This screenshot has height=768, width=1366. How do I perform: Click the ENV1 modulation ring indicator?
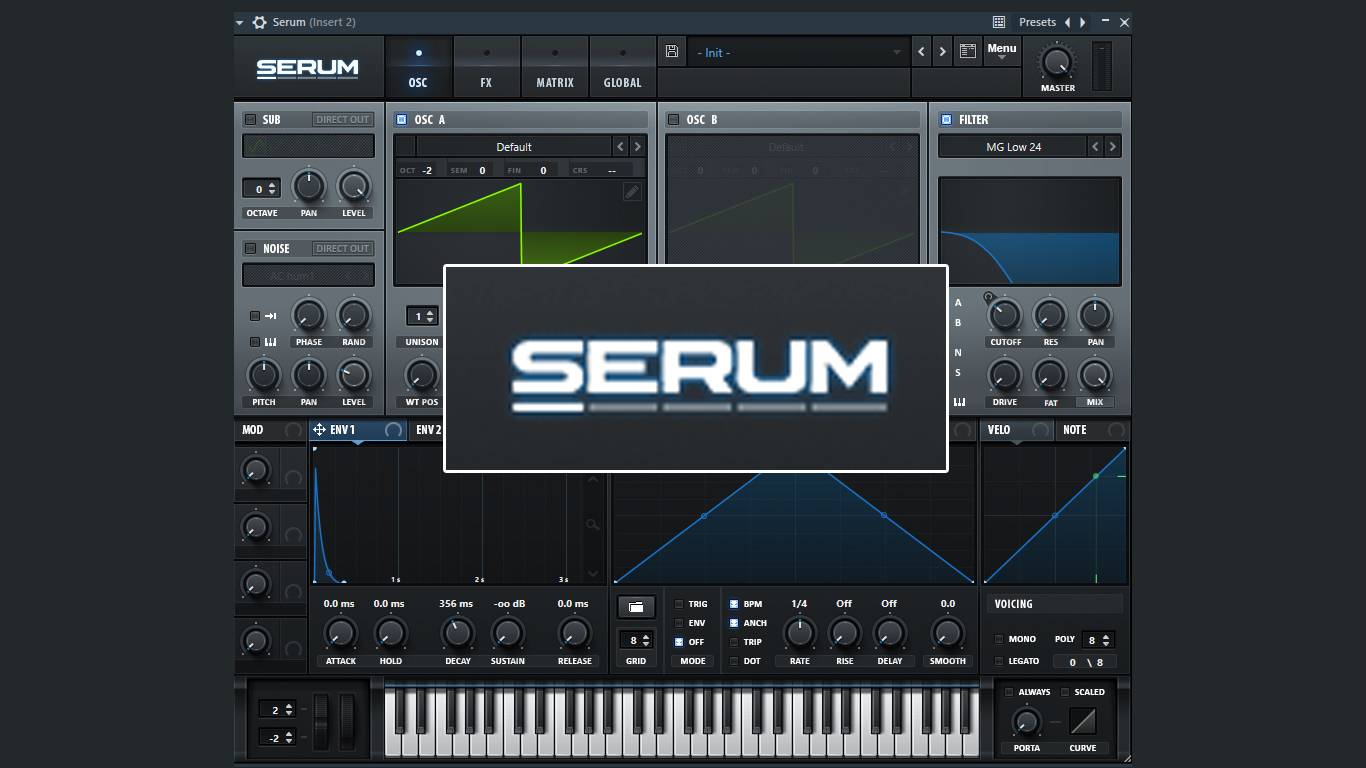394,430
